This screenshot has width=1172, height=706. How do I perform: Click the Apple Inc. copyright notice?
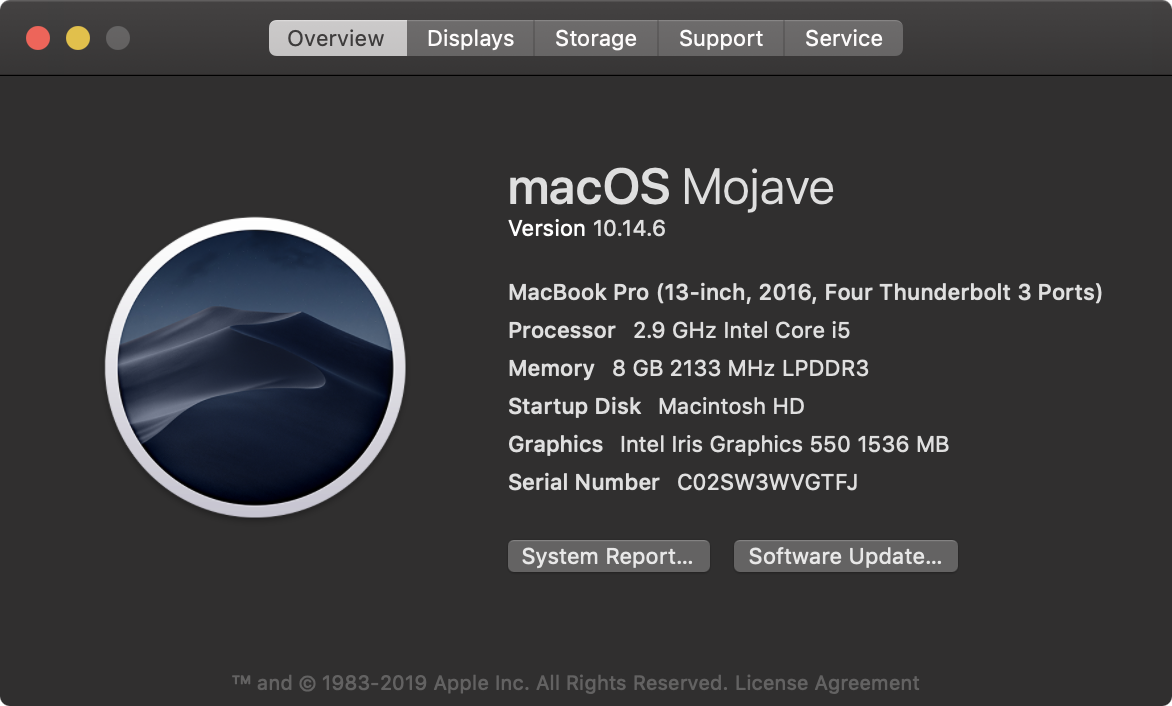pyautogui.click(x=478, y=683)
